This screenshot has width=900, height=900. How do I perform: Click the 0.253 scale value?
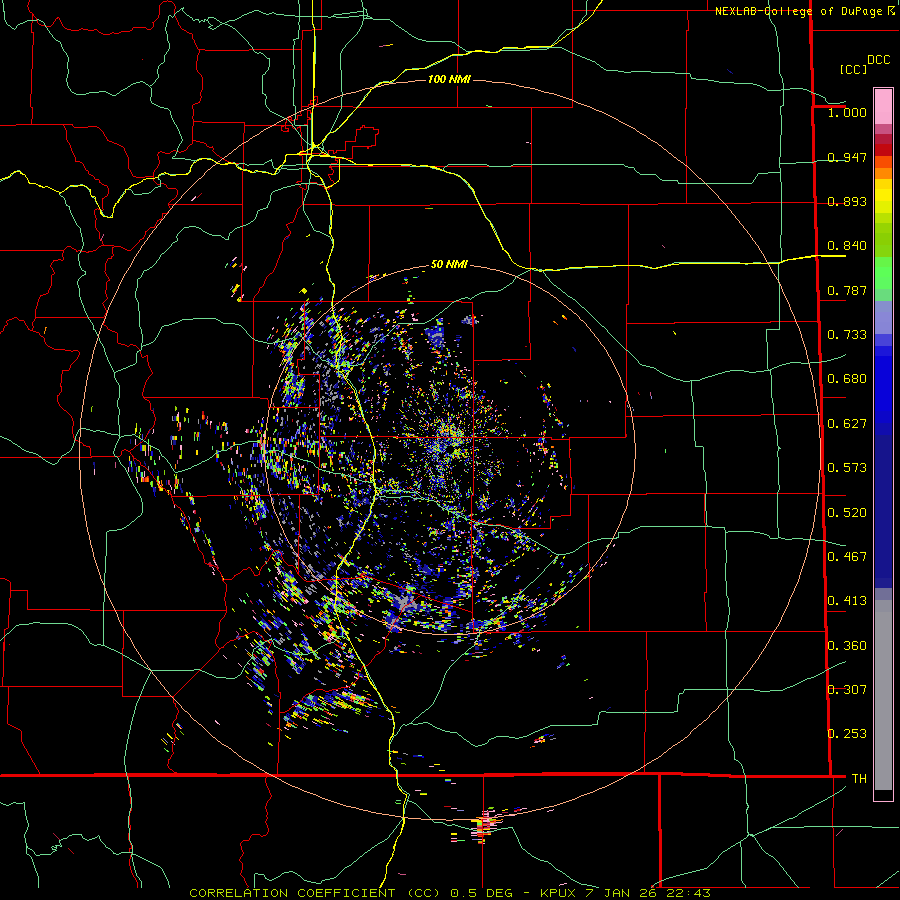[x=847, y=734]
